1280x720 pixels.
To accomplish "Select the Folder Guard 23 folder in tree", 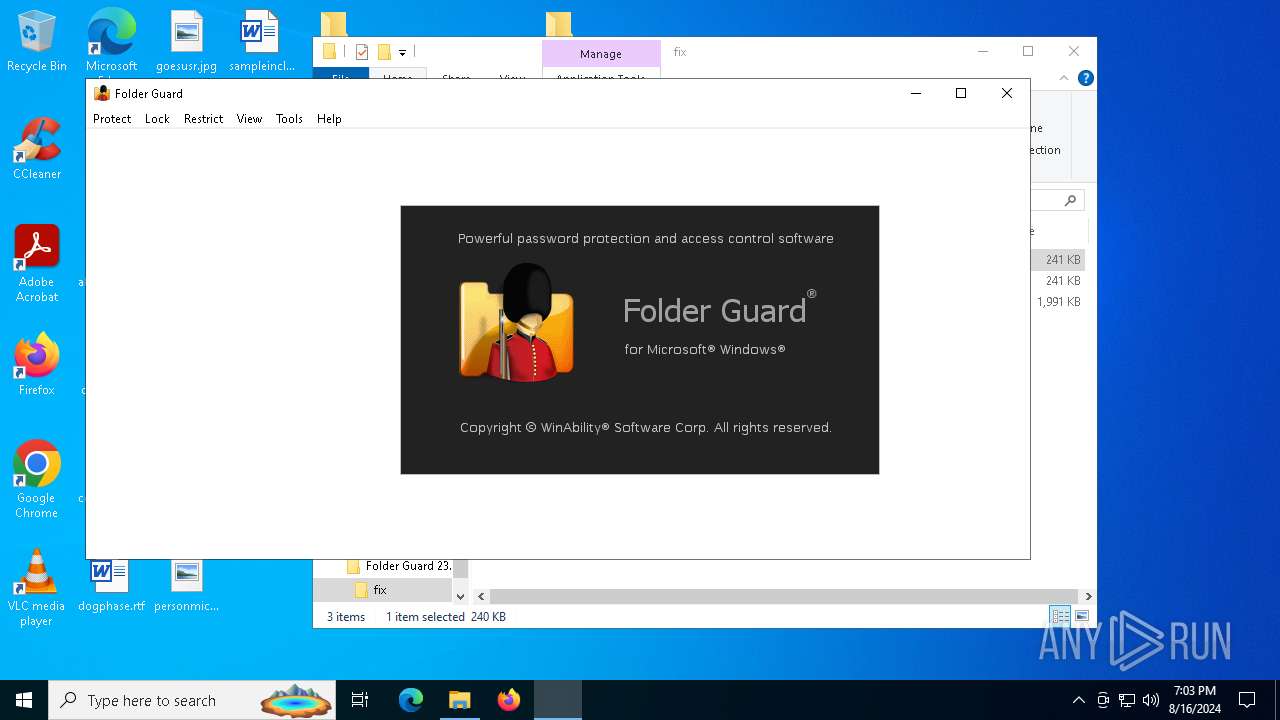I will [x=398, y=566].
